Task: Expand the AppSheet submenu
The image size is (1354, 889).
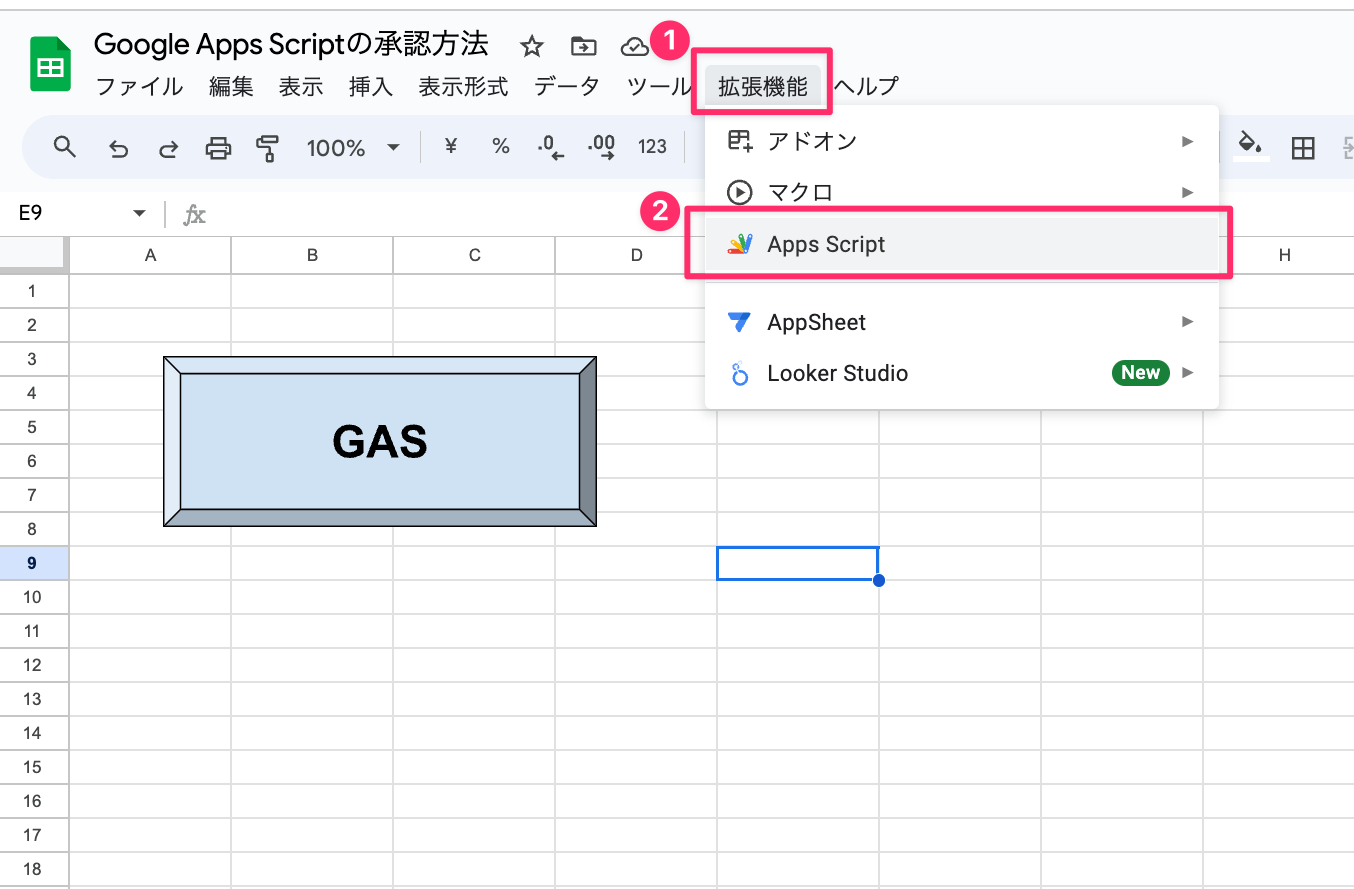Action: [962, 322]
